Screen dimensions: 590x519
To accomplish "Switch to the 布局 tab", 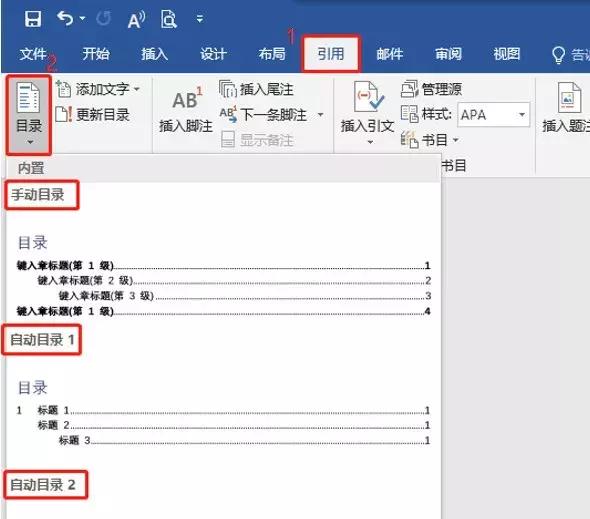I will (272, 54).
